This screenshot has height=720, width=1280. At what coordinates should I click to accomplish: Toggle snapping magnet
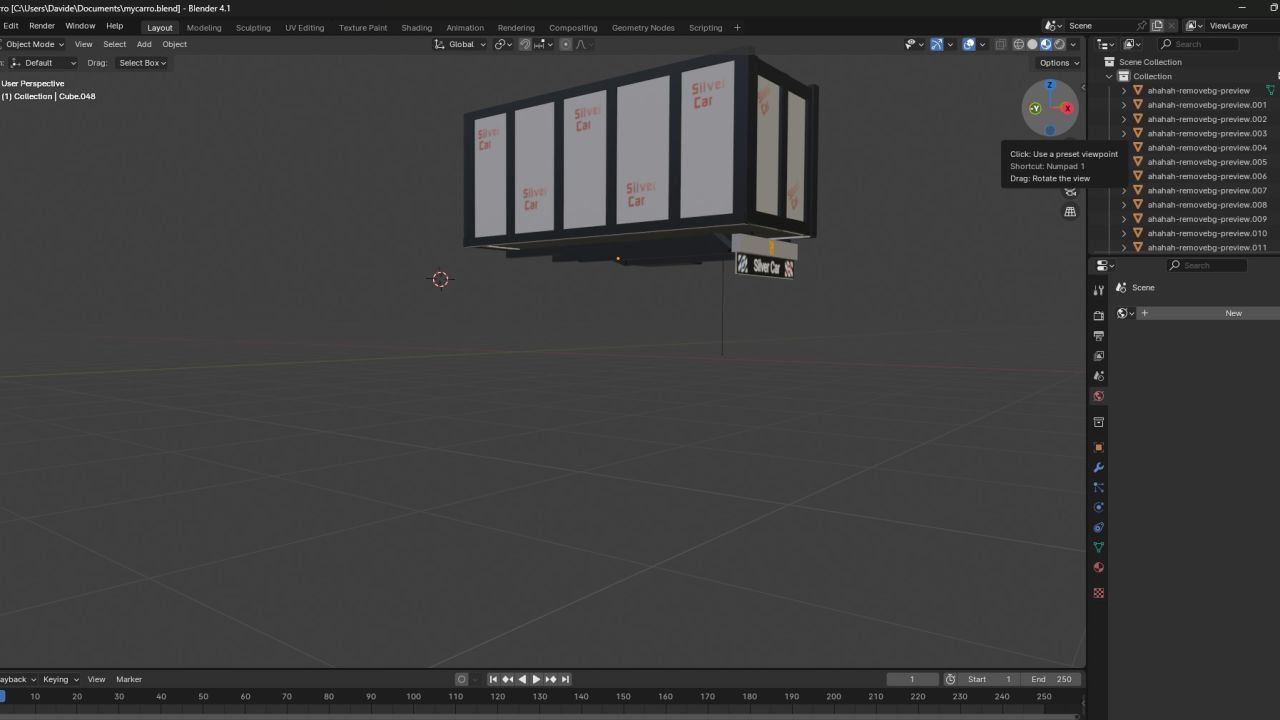pyautogui.click(x=525, y=44)
